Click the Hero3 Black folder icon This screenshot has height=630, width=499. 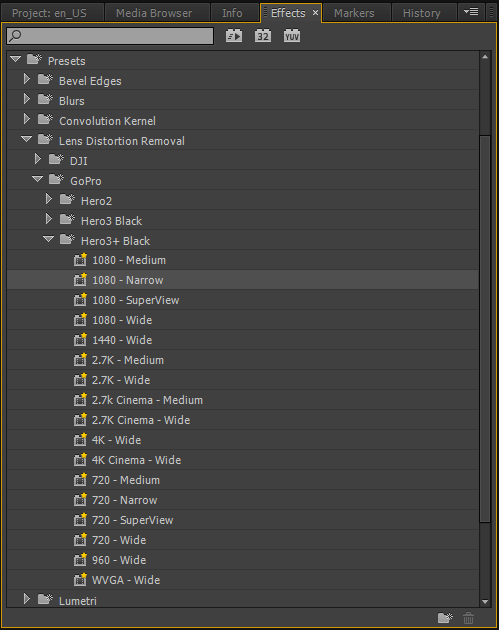[x=67, y=219]
